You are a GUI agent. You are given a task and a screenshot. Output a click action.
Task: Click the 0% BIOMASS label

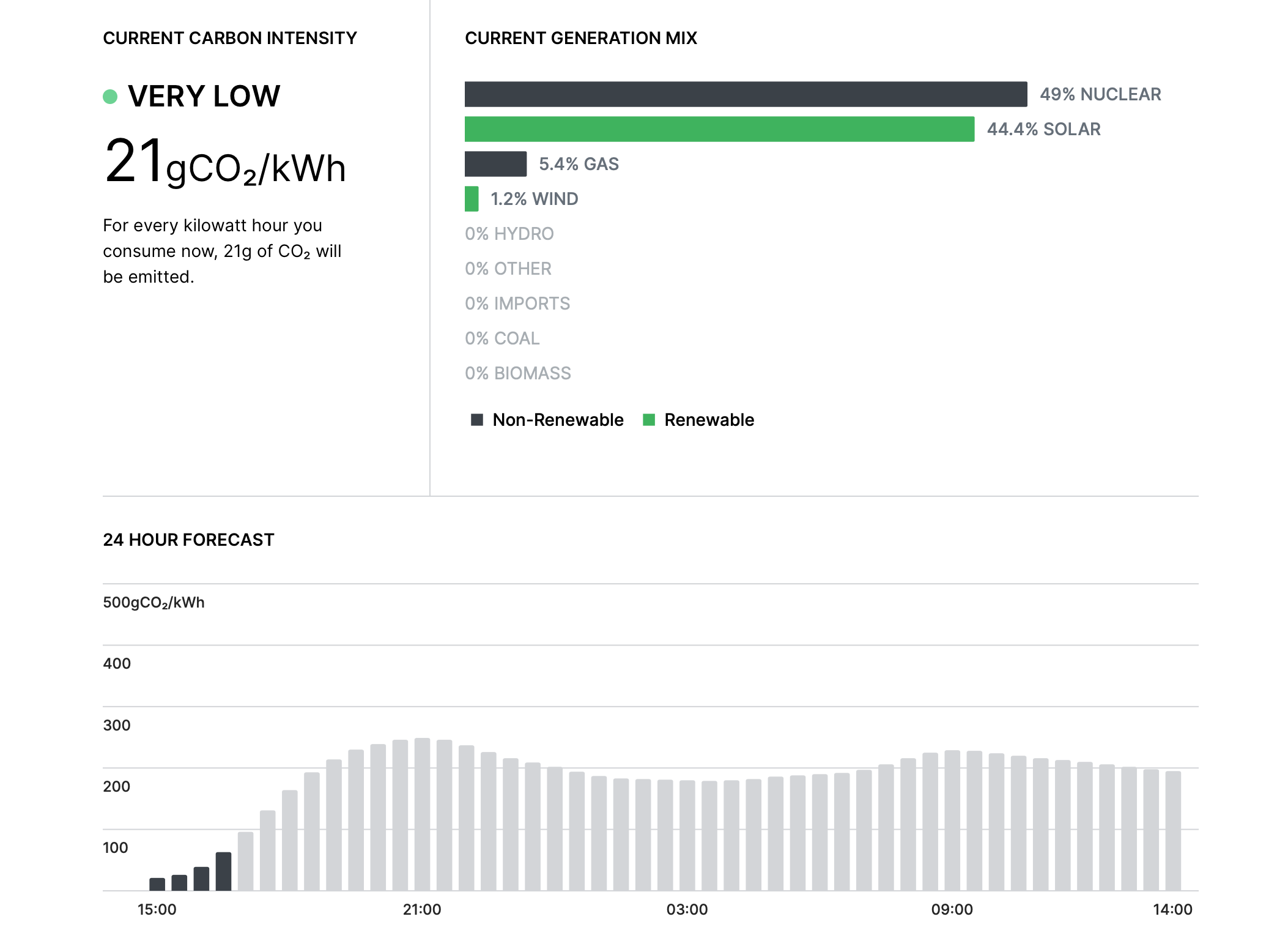[x=517, y=373]
